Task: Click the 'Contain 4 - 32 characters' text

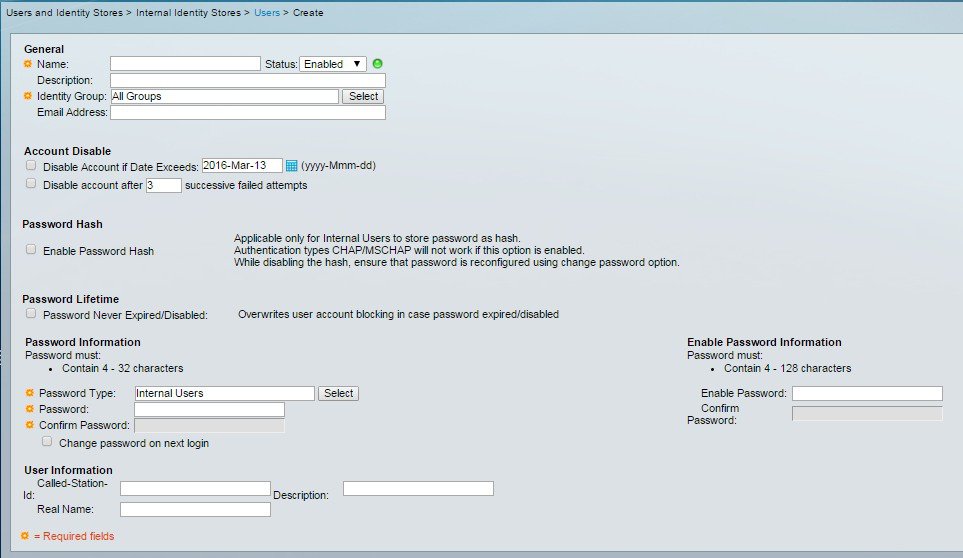Action: point(123,368)
